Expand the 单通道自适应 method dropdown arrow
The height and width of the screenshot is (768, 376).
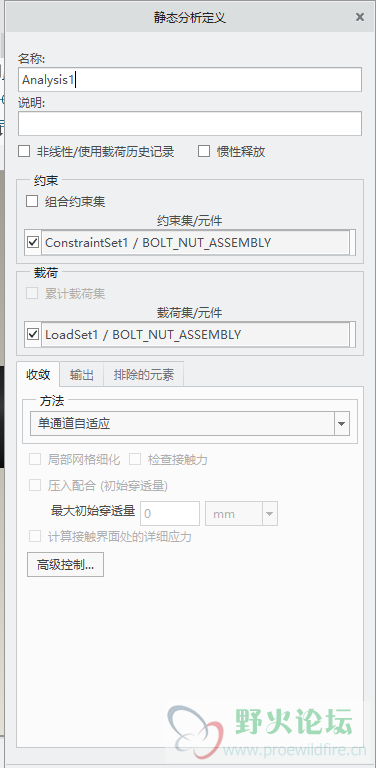pos(342,424)
